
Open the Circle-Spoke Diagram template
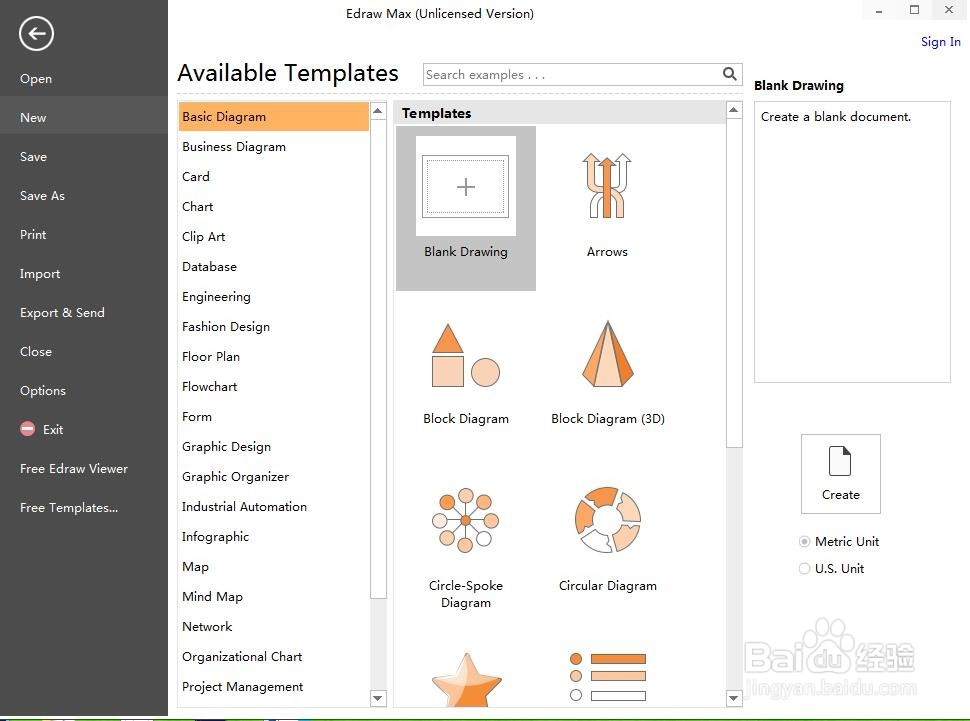[x=465, y=520]
